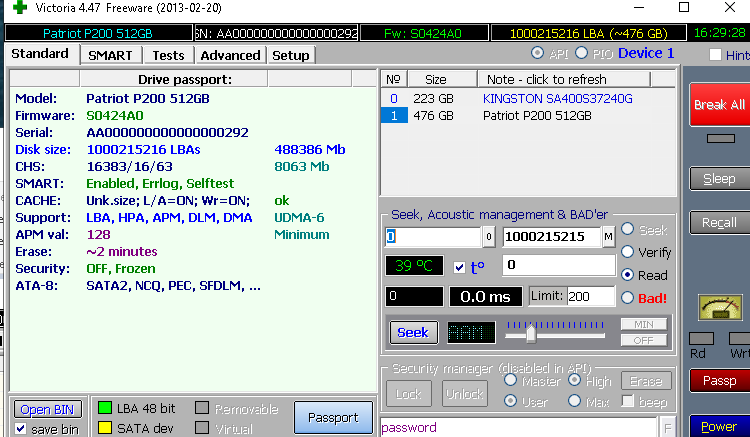Click the start LBA reset 0 button

coord(488,237)
